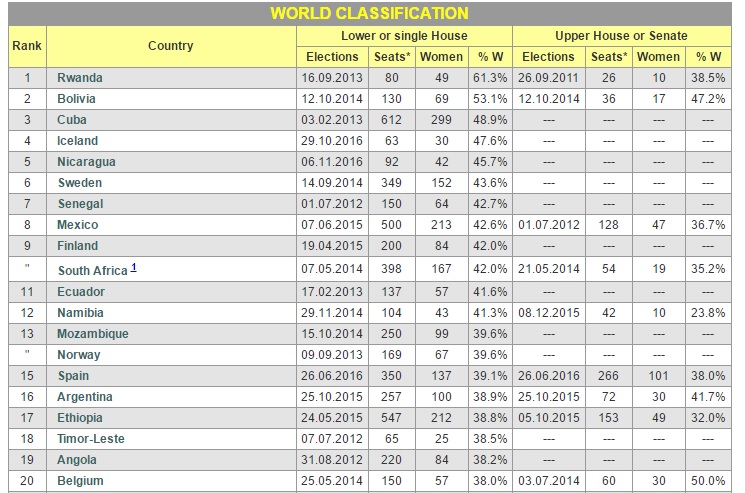
Task: Select the Norway country link
Action: [79, 355]
